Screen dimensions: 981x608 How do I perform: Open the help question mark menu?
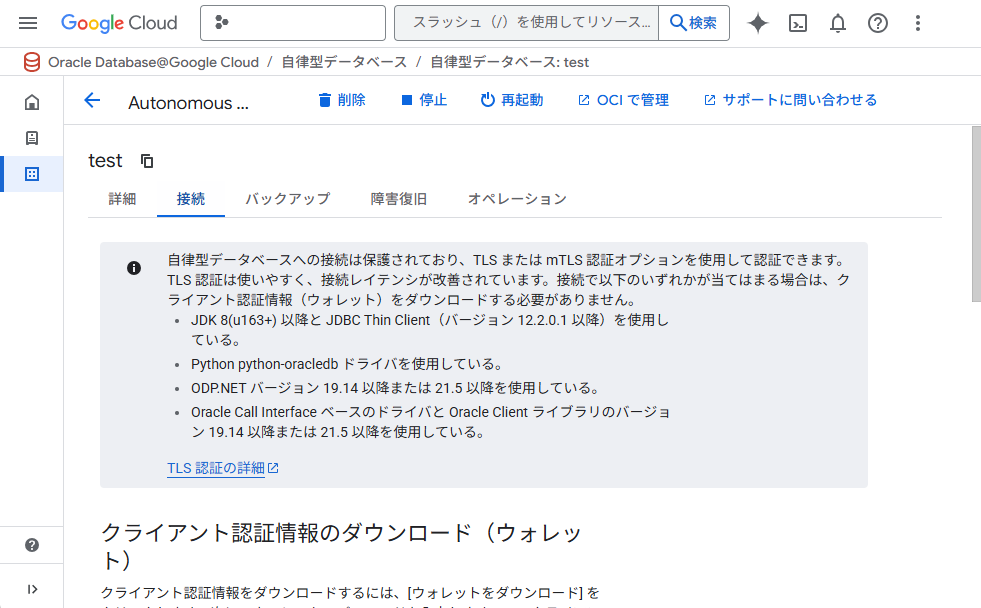click(x=878, y=23)
